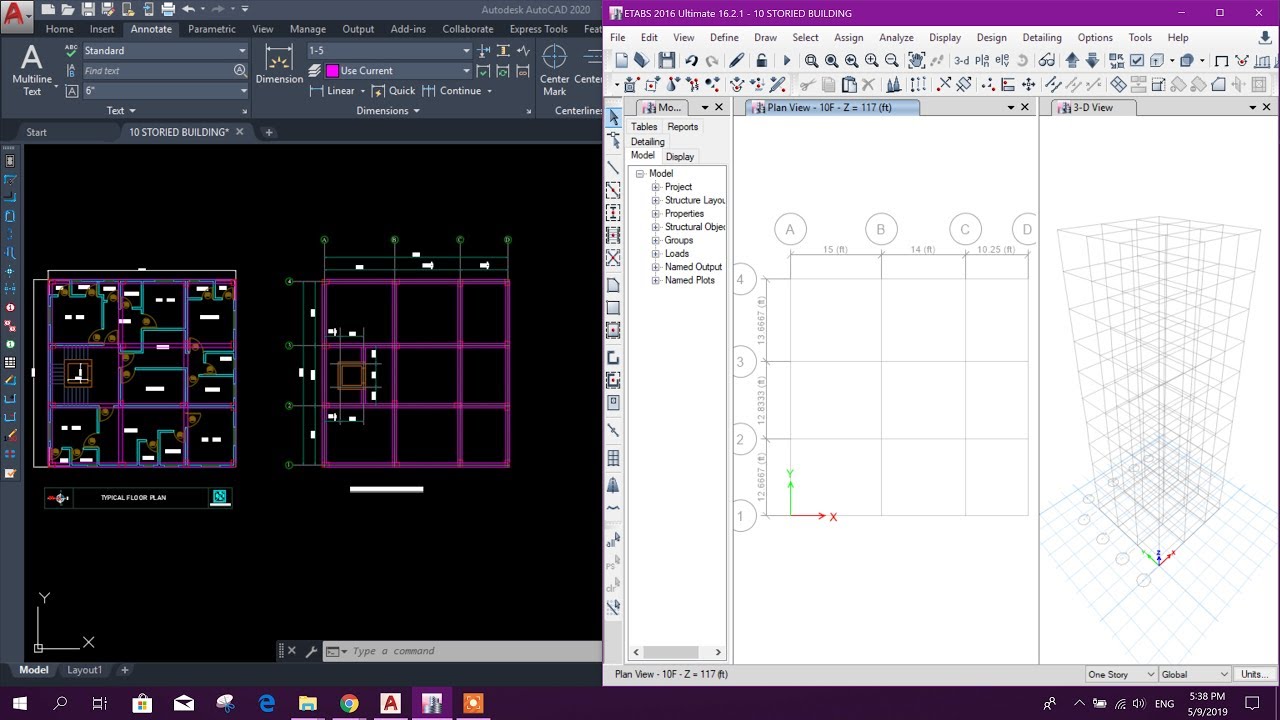Save the ETABS model with the disk icon

coord(667,62)
